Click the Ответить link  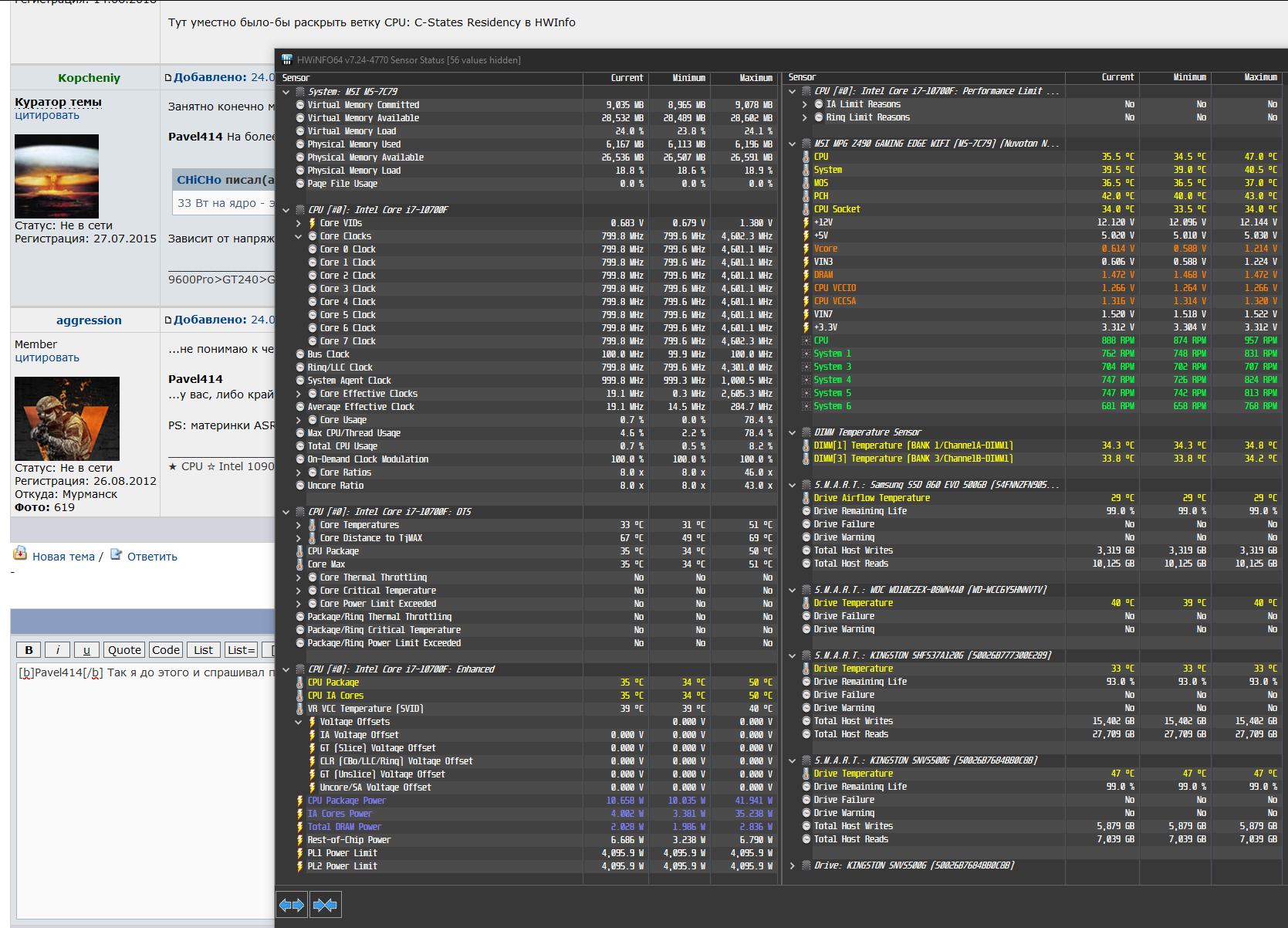(x=152, y=557)
